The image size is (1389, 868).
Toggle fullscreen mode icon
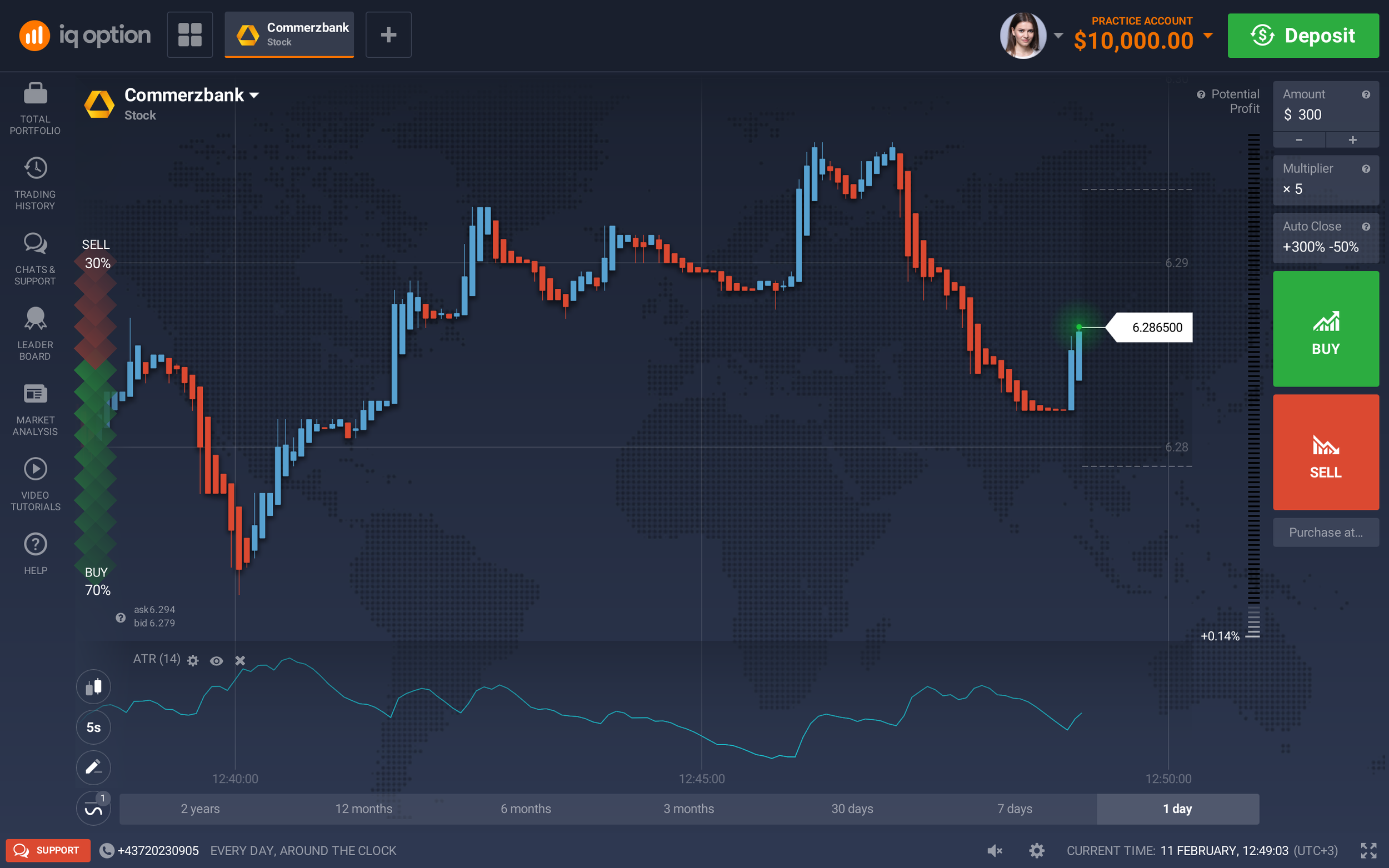pos(1368,851)
